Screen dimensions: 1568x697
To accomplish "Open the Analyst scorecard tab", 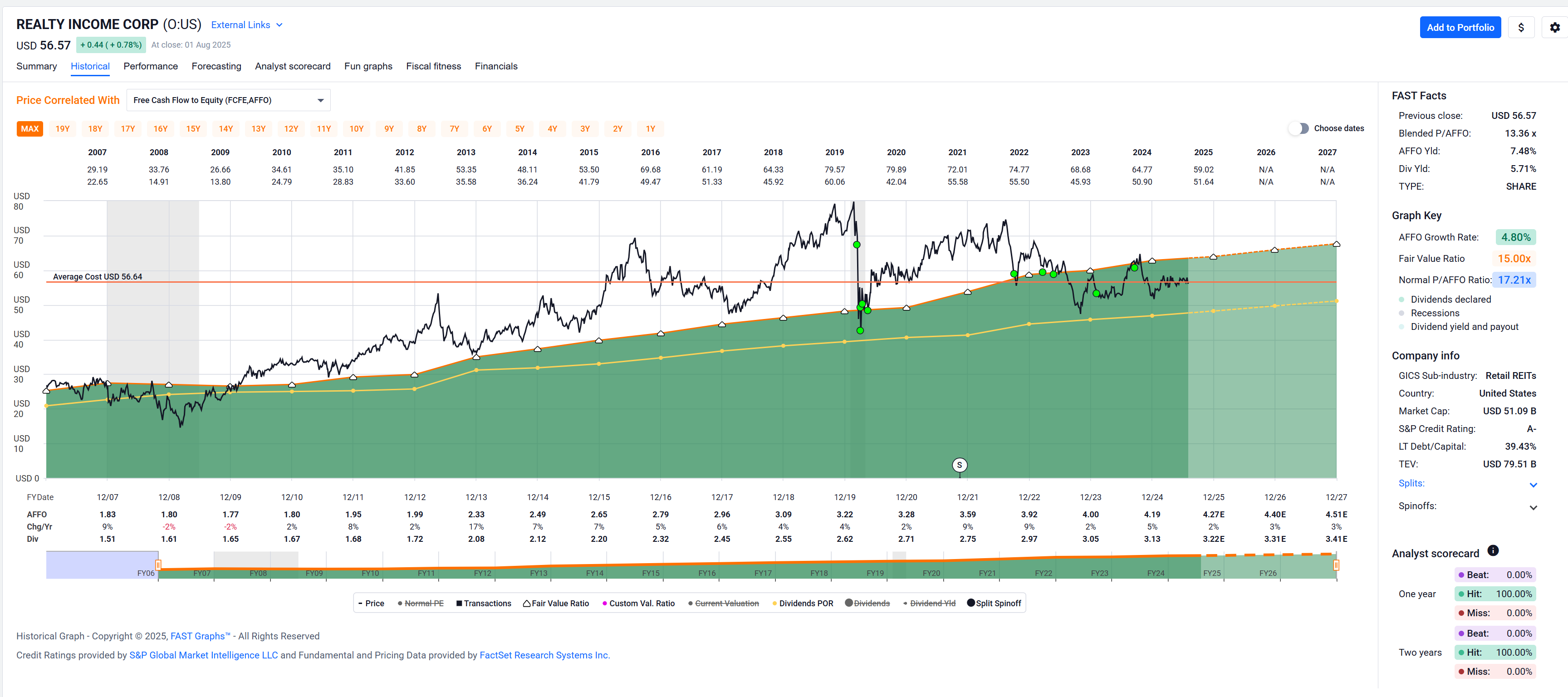I will pos(293,66).
